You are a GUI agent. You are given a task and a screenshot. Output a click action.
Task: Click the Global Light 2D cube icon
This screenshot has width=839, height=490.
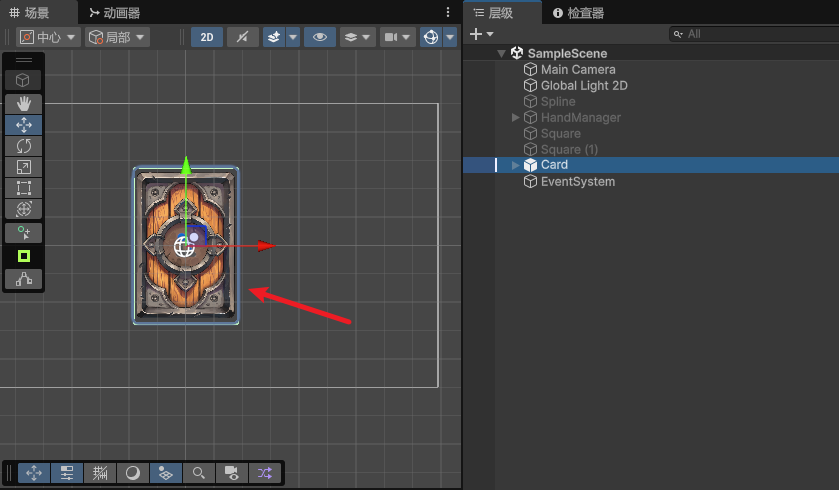[530, 86]
